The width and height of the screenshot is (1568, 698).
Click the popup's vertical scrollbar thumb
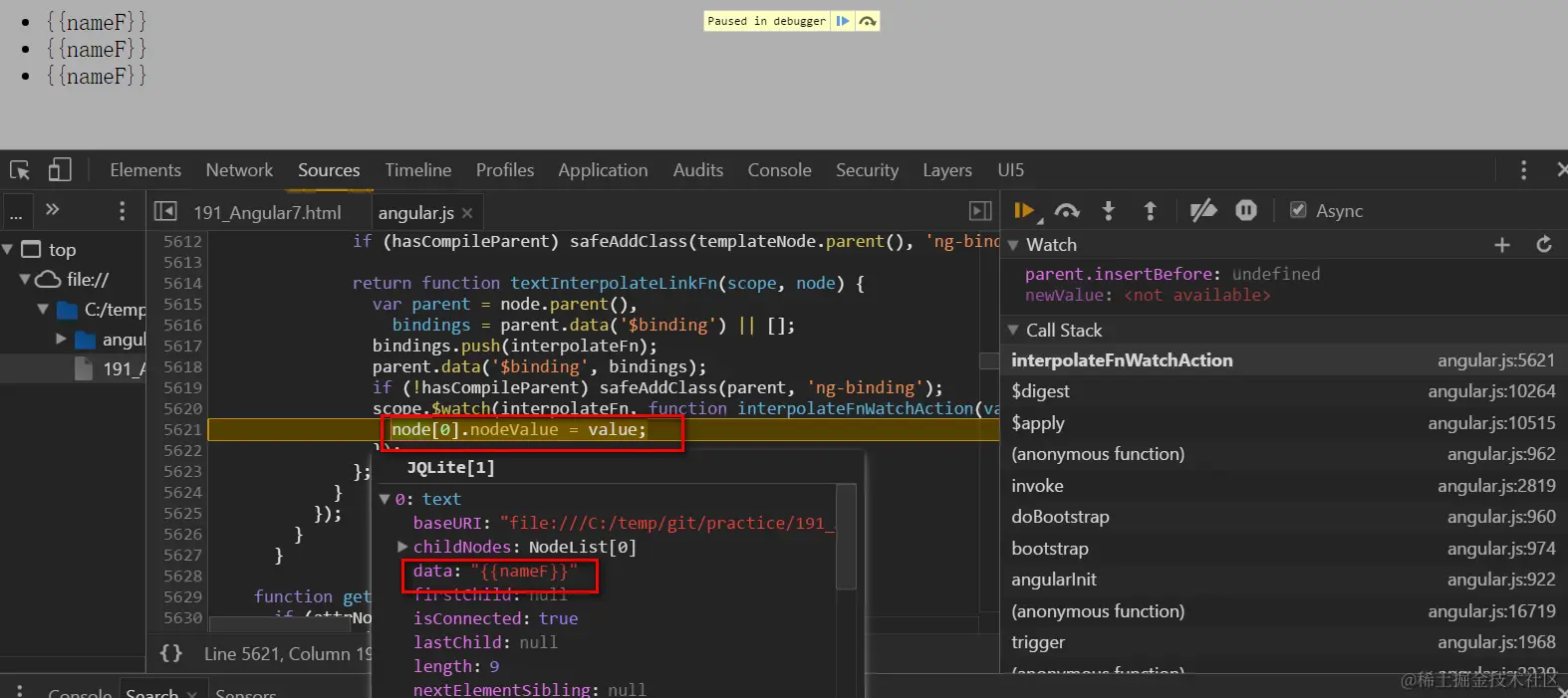(x=846, y=536)
